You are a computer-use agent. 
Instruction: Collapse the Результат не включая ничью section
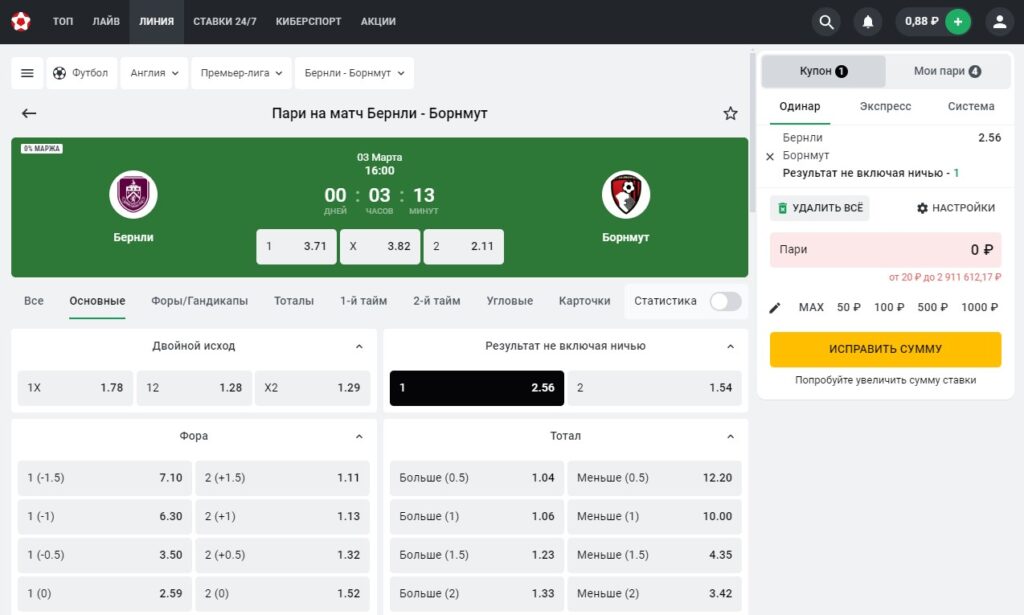[730, 346]
